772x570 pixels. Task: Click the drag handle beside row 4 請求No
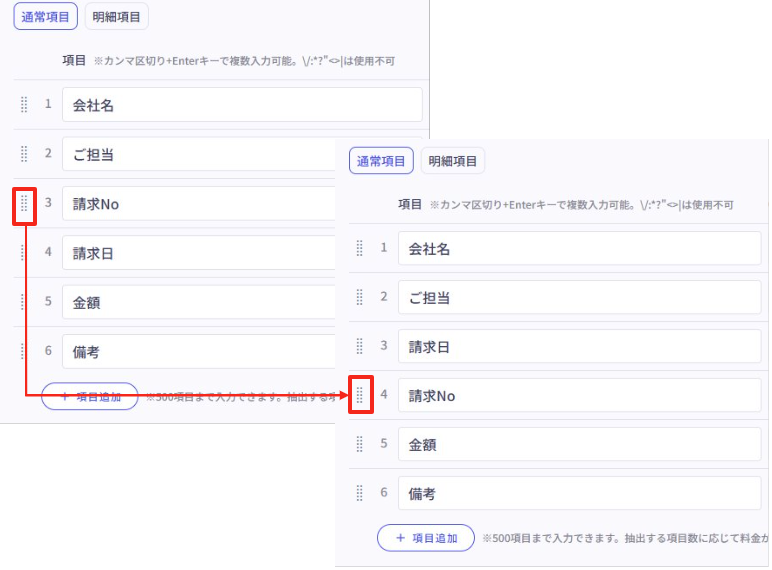pos(360,395)
